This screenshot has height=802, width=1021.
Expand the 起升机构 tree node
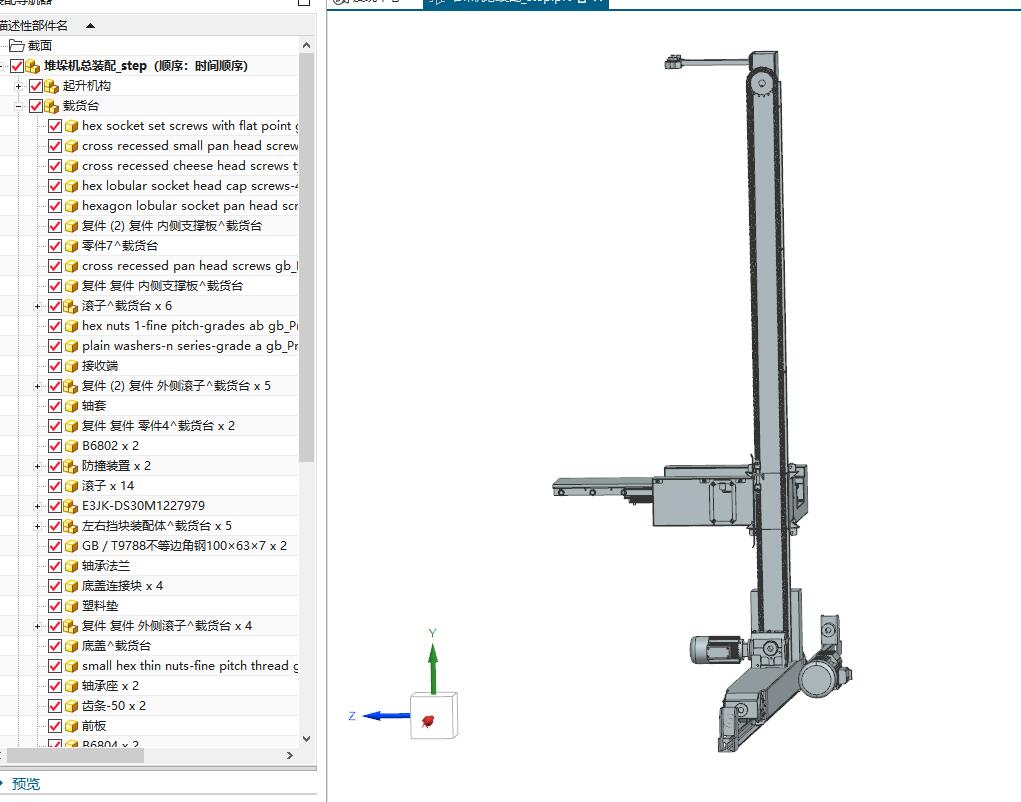[x=18, y=86]
